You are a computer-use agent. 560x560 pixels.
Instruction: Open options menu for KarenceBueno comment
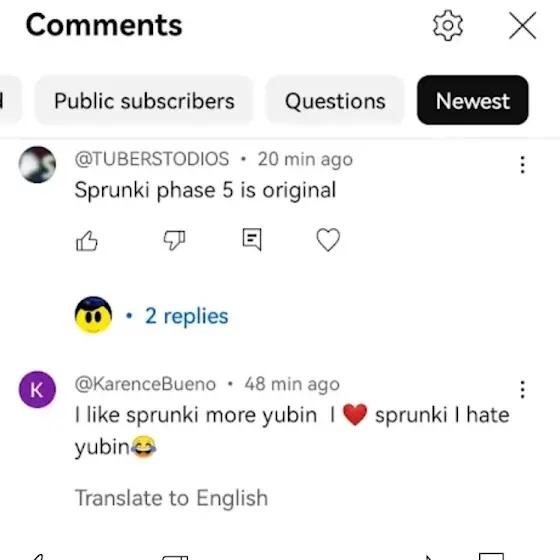(522, 389)
